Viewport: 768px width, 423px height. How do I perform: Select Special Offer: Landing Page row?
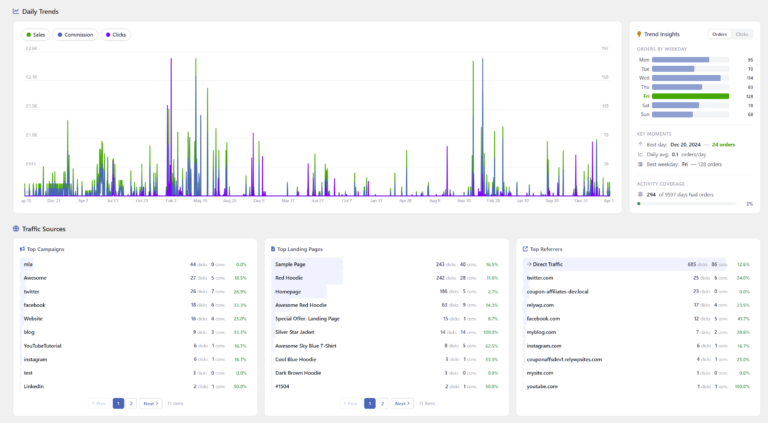pyautogui.click(x=387, y=319)
